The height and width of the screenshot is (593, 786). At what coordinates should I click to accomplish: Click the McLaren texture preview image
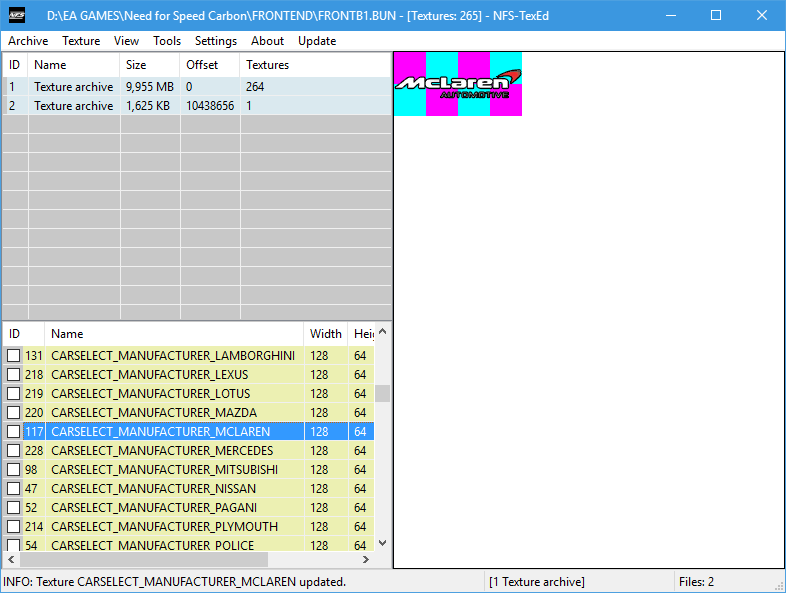click(457, 84)
